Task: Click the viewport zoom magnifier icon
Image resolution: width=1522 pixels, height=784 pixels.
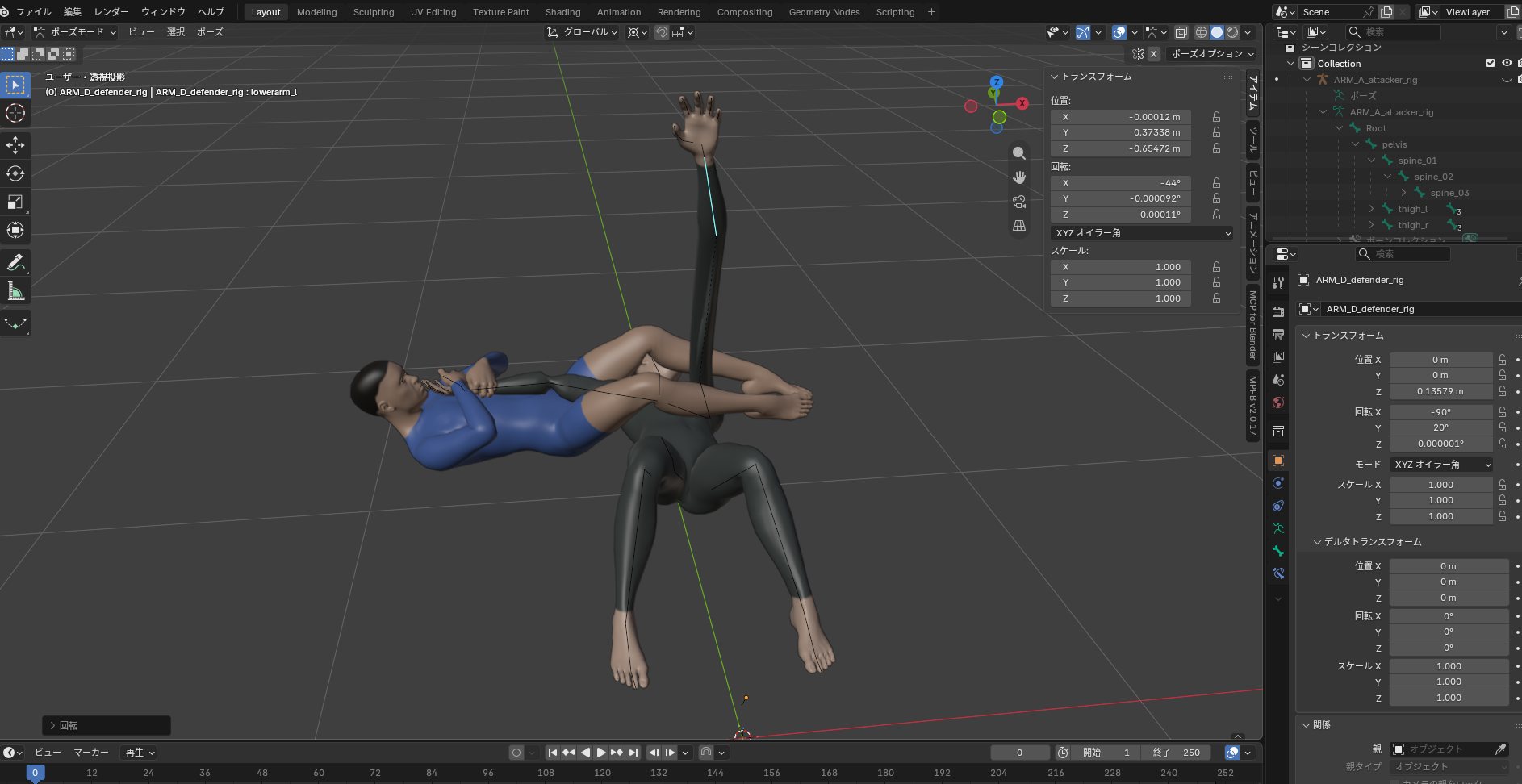Action: point(1019,153)
